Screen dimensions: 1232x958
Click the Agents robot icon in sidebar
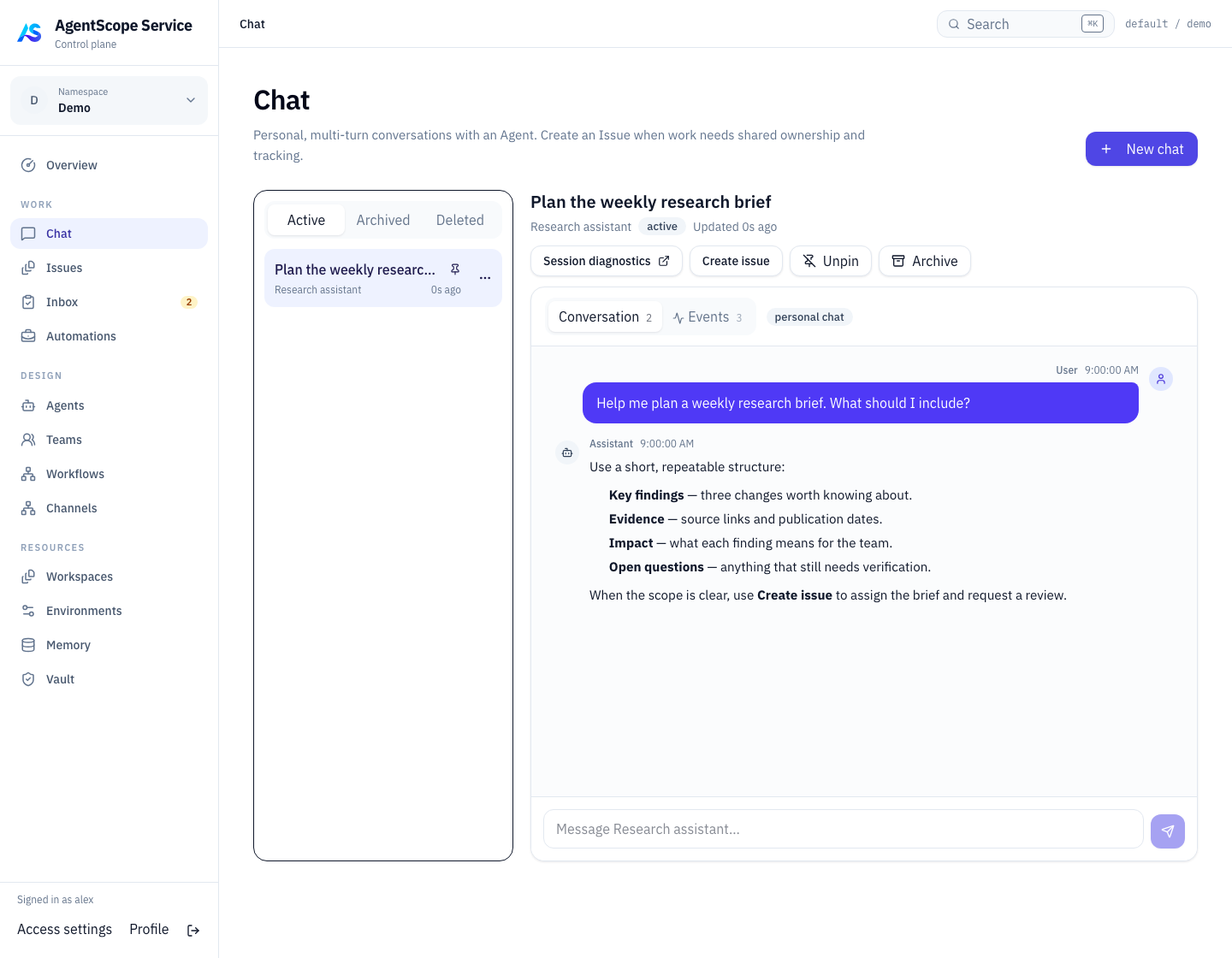28,405
